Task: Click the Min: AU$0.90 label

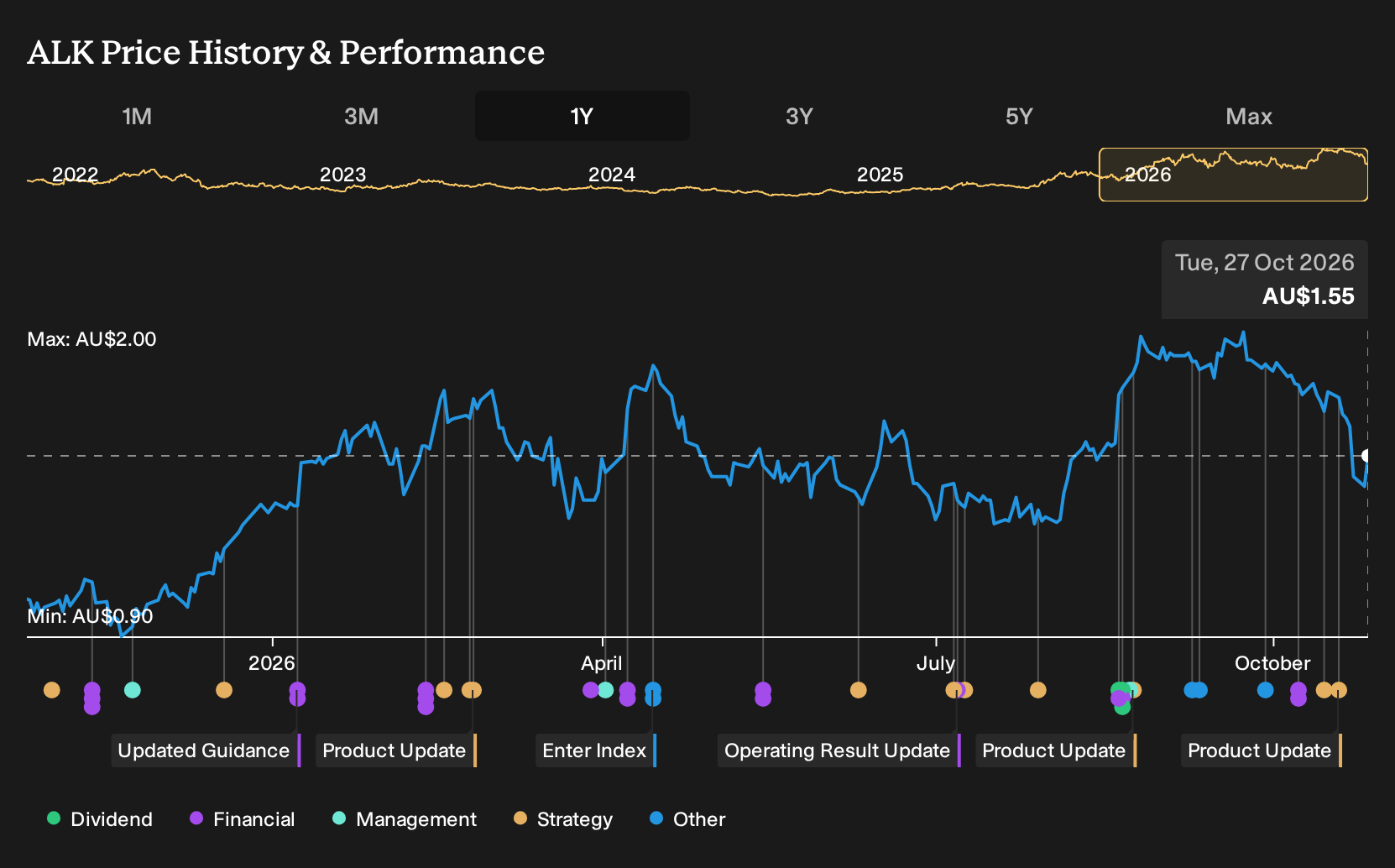Action: point(91,616)
